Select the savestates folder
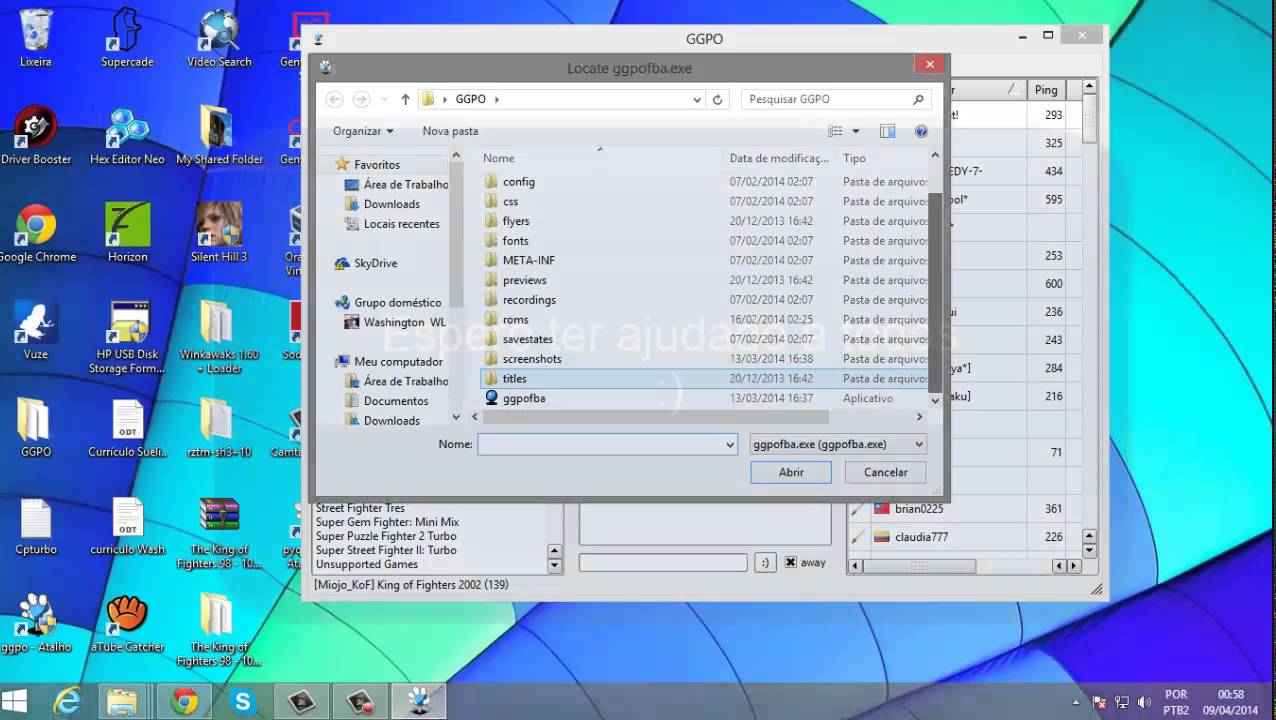Viewport: 1276px width, 720px height. (x=527, y=339)
